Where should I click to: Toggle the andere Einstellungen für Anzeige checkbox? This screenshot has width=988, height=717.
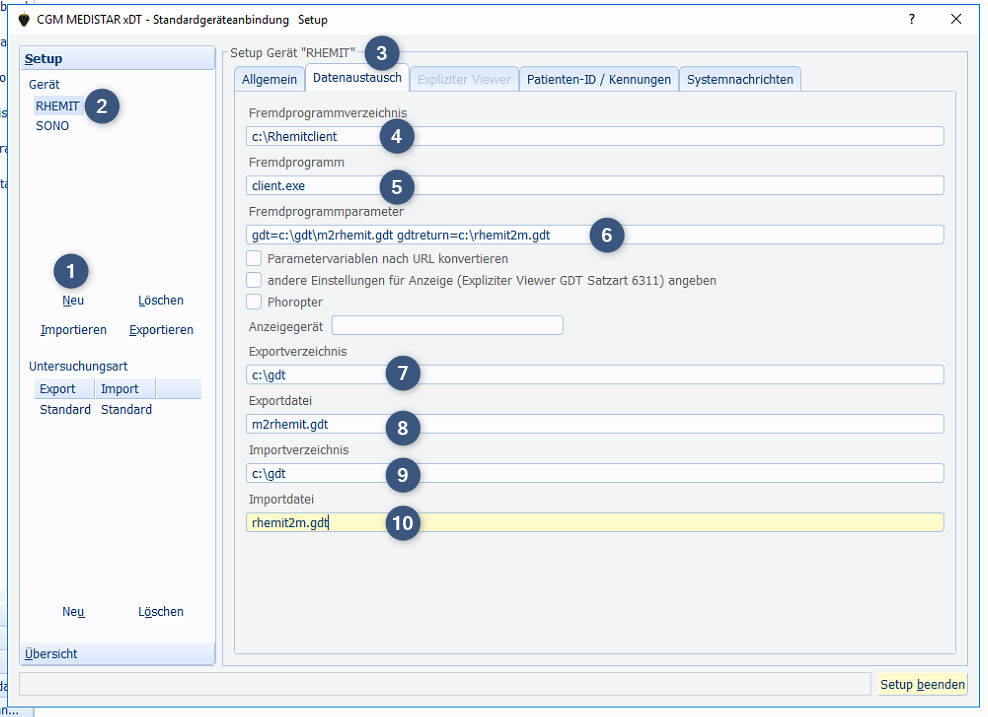point(255,281)
